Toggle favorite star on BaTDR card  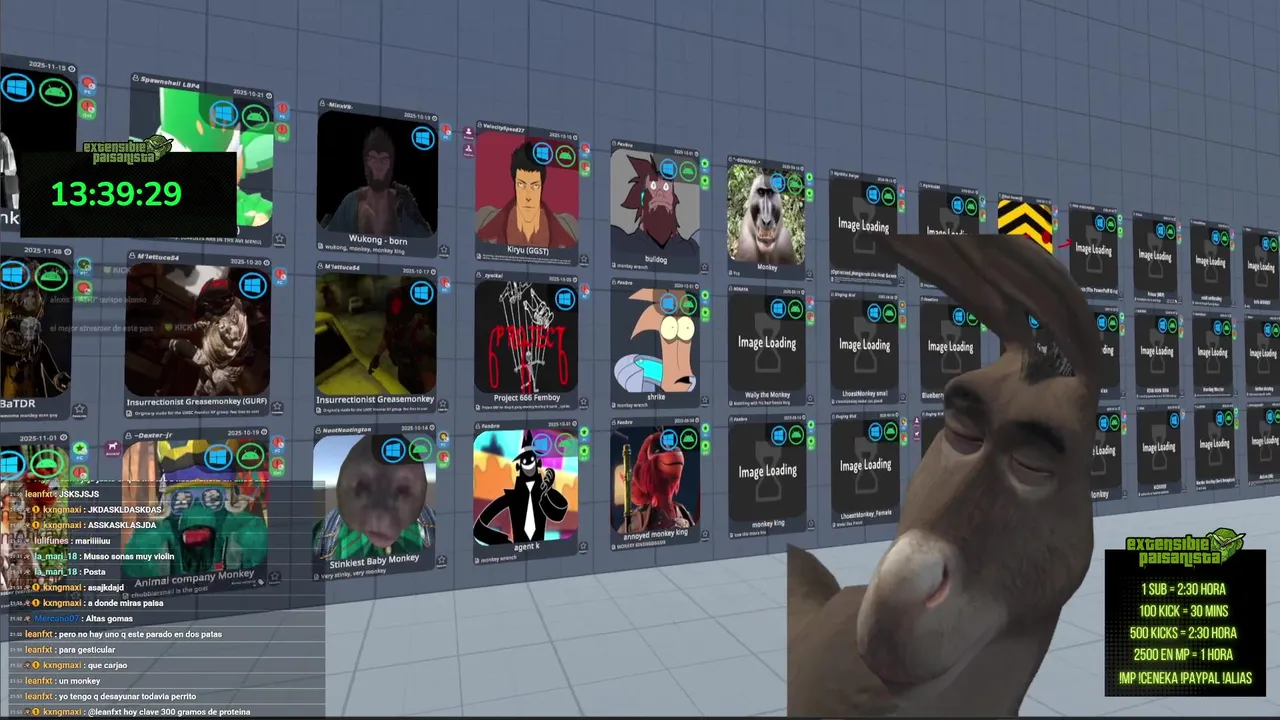79,410
